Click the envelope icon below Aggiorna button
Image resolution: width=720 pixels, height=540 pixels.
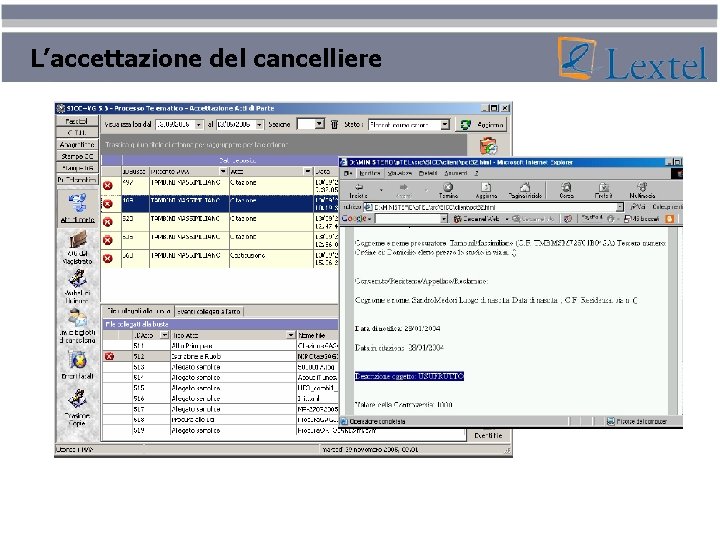pos(488,146)
